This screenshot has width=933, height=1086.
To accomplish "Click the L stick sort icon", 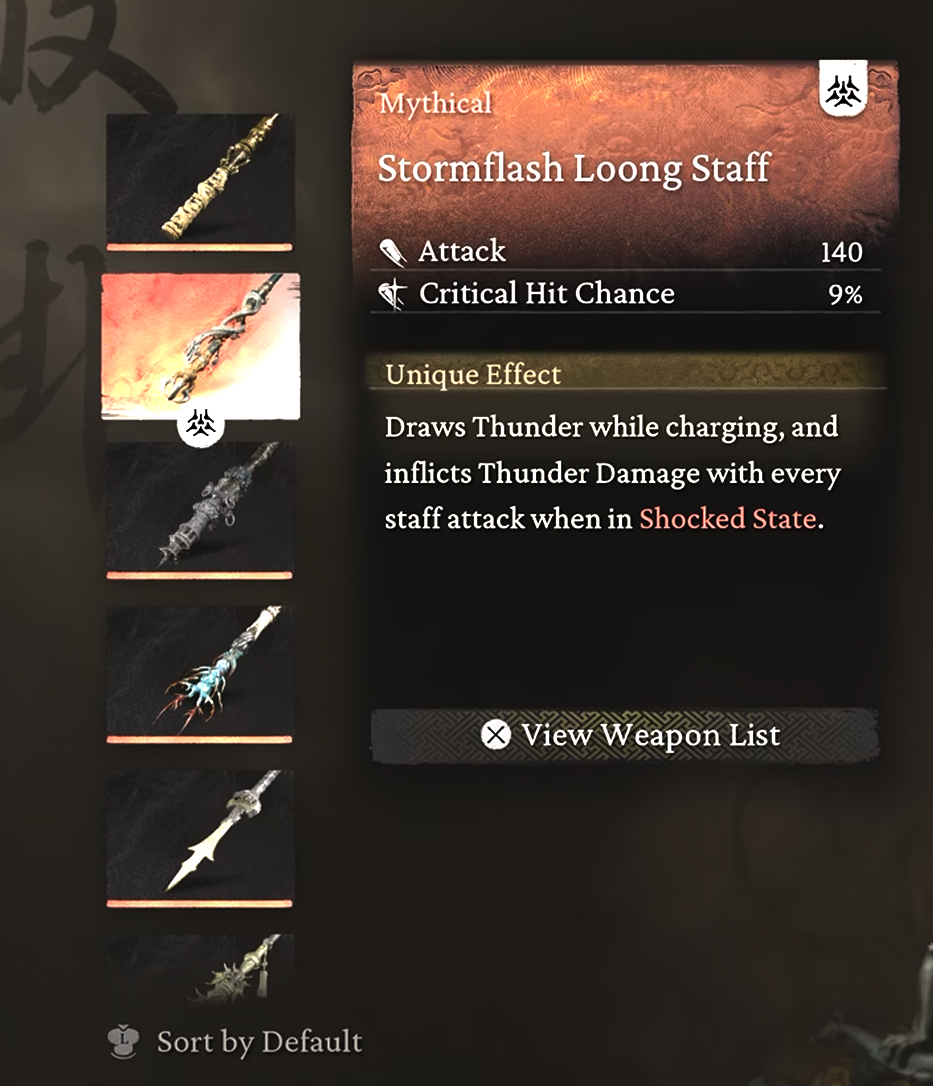I will (123, 1041).
